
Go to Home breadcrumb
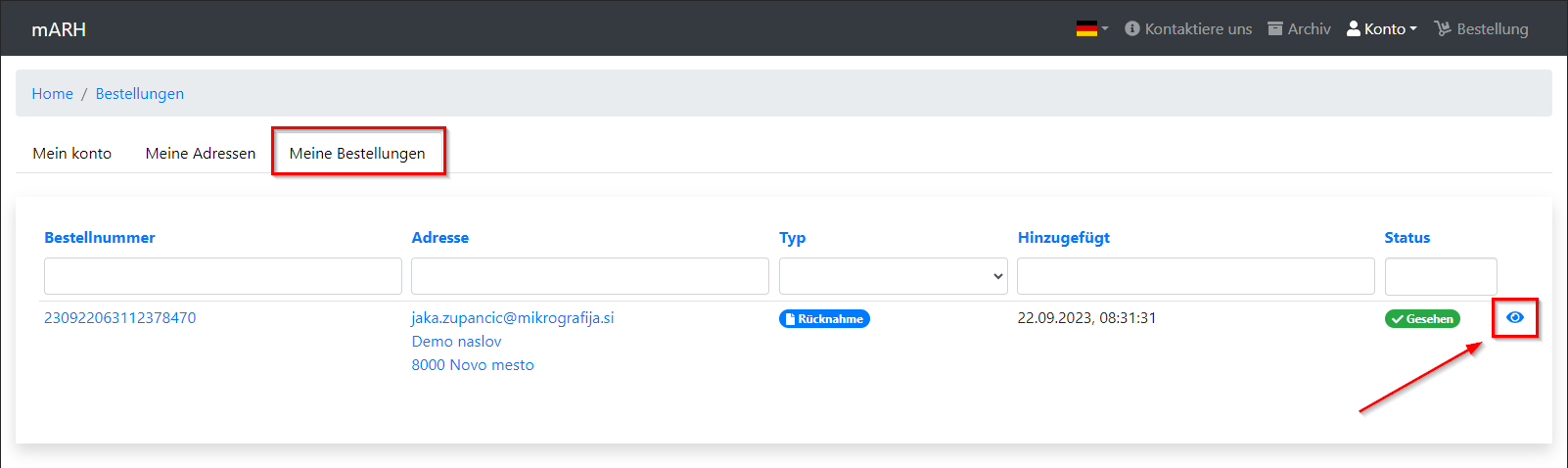(x=52, y=94)
